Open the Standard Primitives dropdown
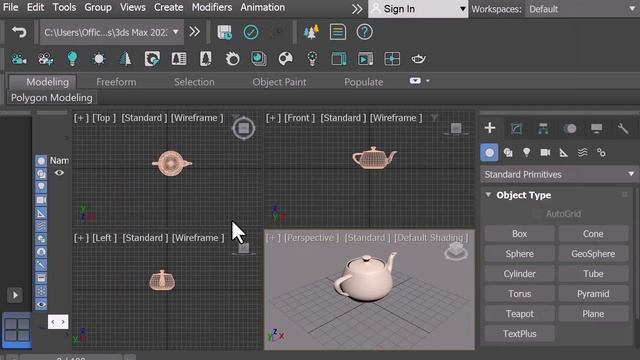640x360 pixels. 558,174
